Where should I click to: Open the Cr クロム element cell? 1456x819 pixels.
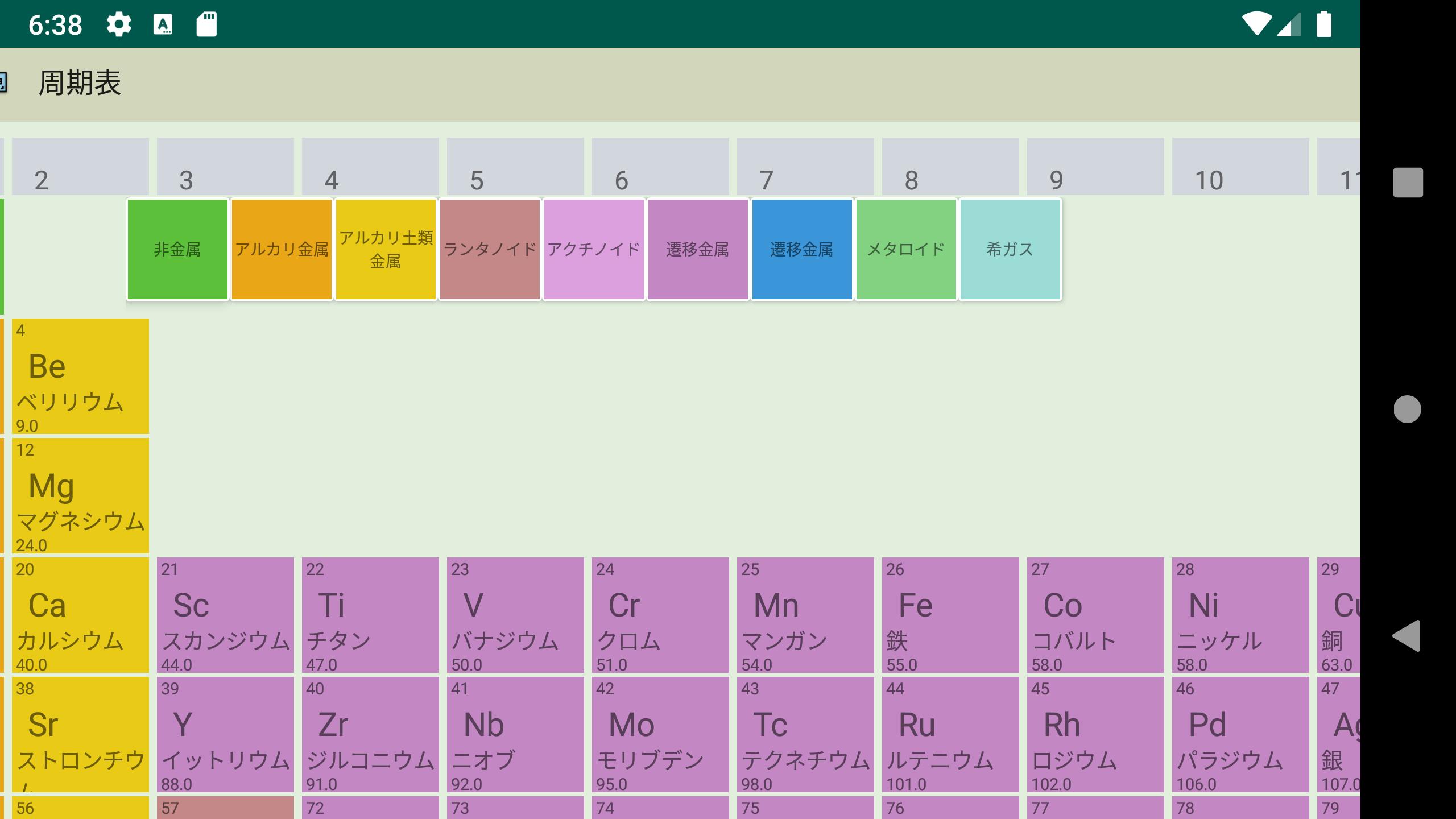point(660,615)
